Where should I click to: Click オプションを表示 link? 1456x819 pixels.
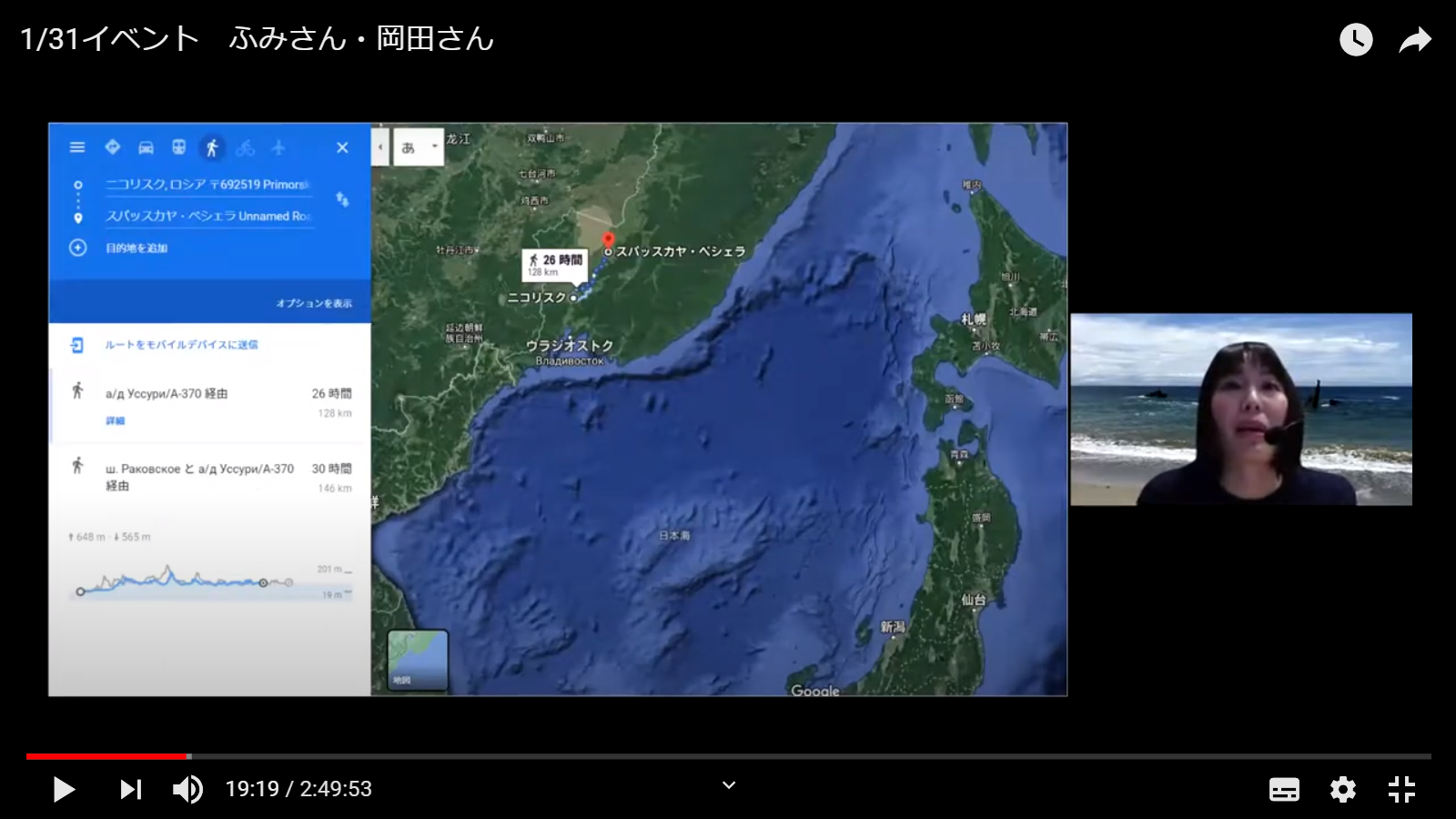[x=314, y=303]
